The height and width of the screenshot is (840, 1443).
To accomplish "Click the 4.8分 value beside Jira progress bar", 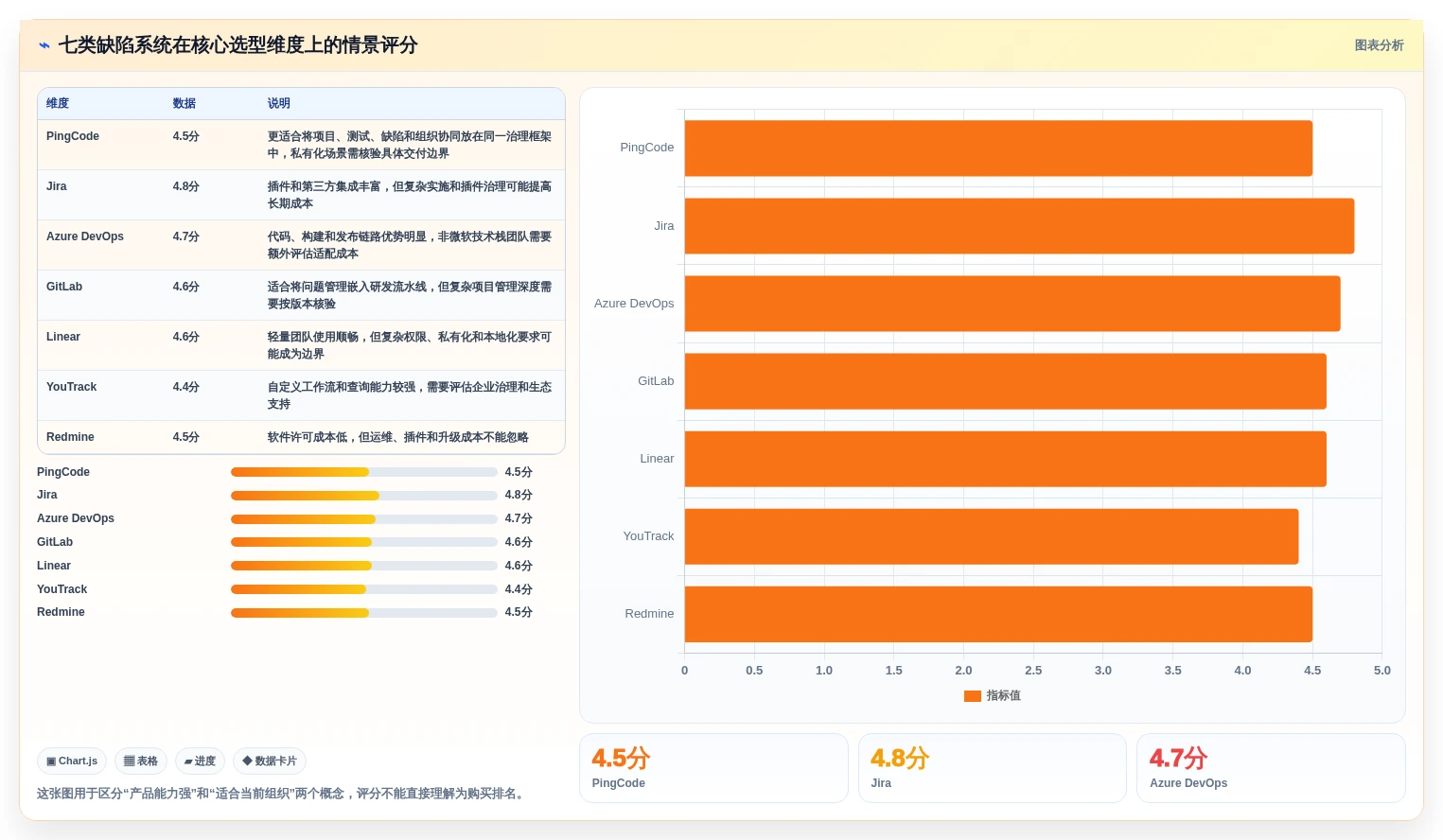I will [519, 496].
